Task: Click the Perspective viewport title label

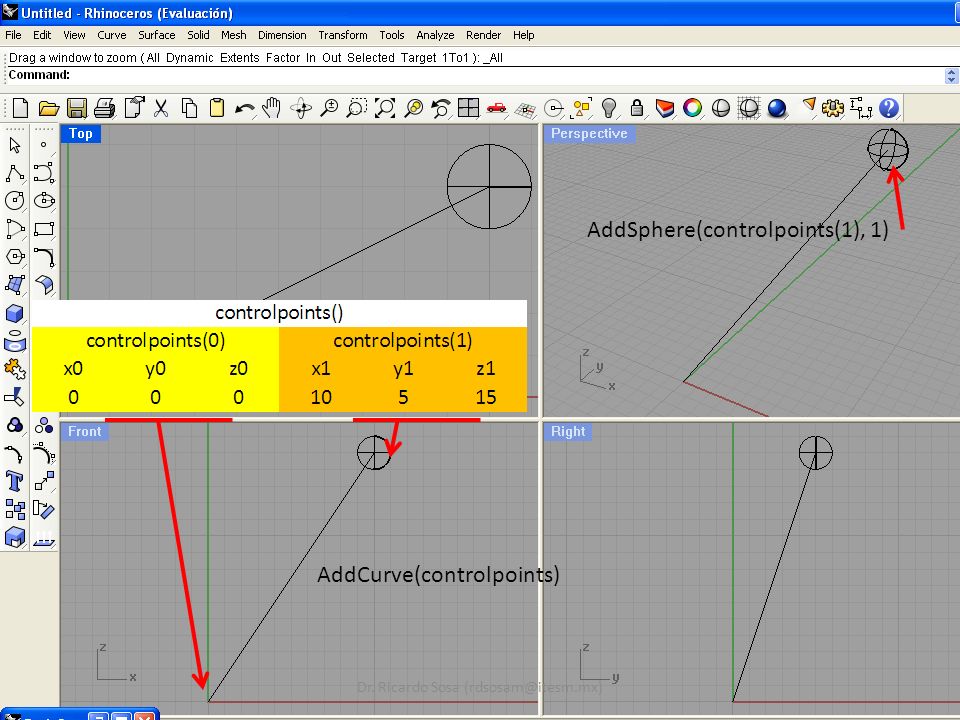Action: tap(589, 133)
